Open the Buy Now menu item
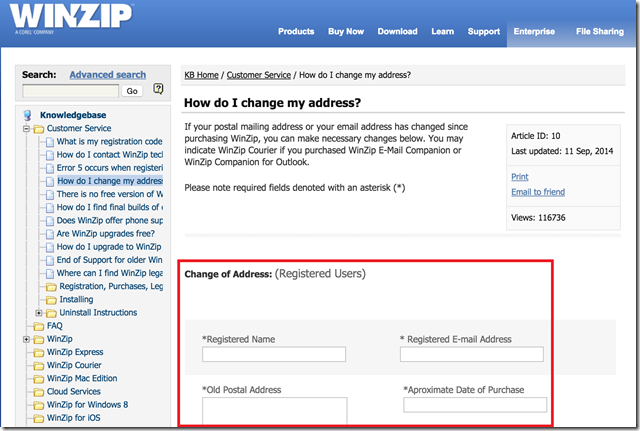 click(346, 31)
